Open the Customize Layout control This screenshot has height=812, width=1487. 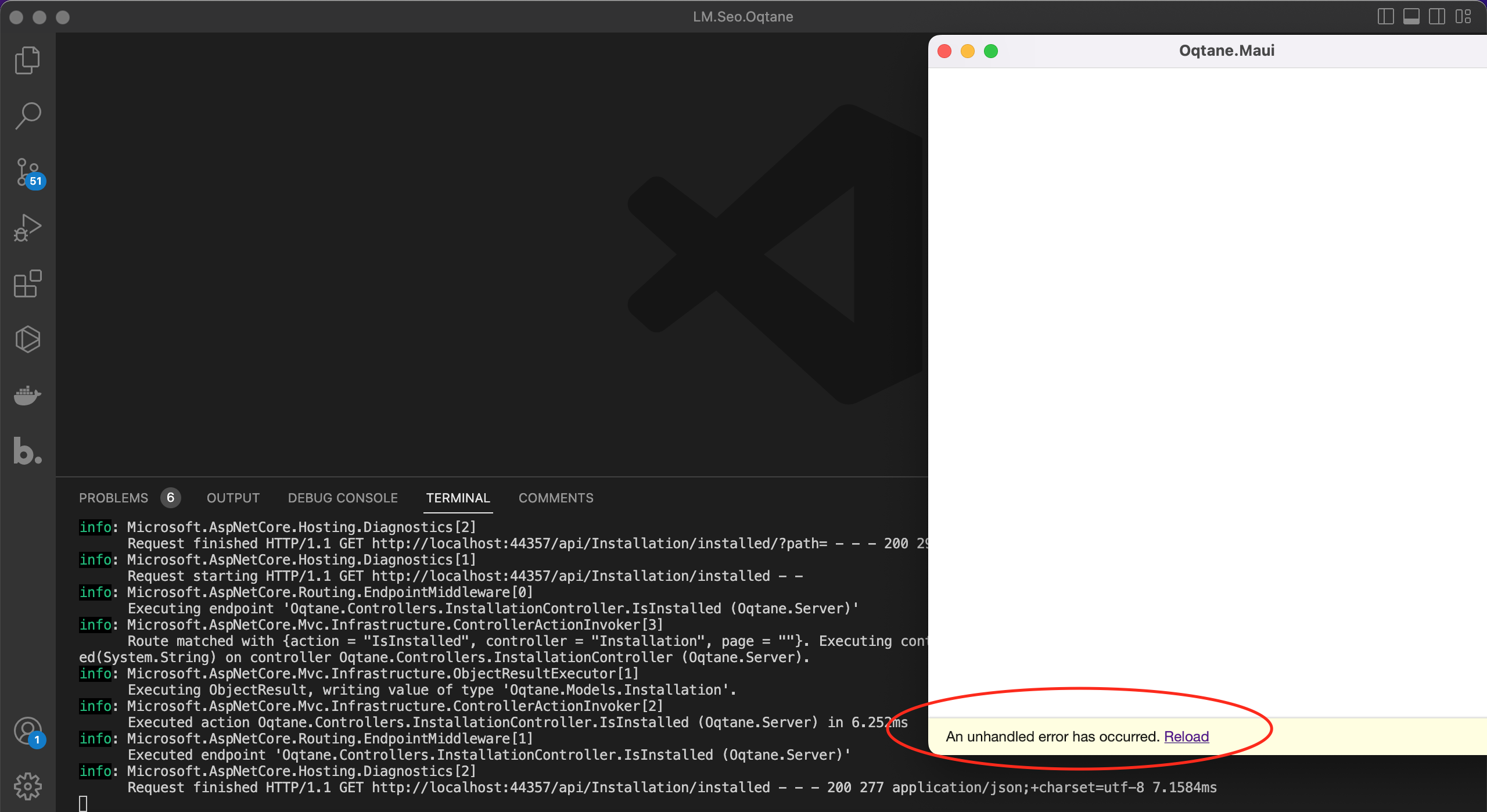(x=1464, y=16)
